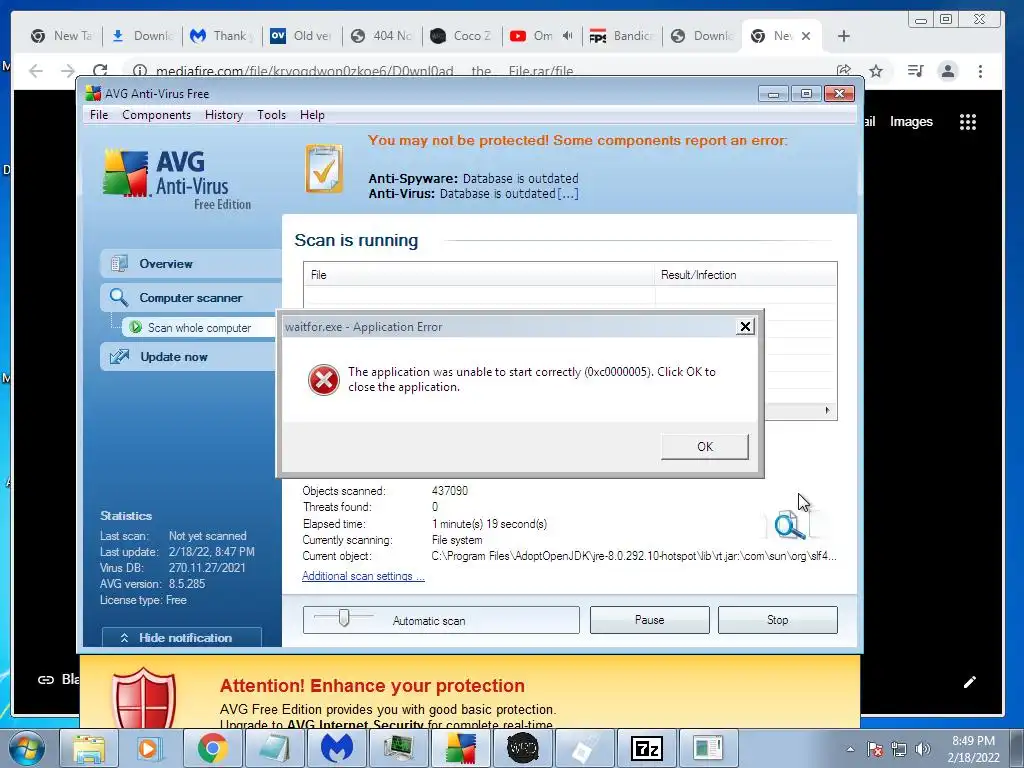This screenshot has width=1024, height=768.
Task: Click Action Center flag tray icon
Action: click(874, 749)
